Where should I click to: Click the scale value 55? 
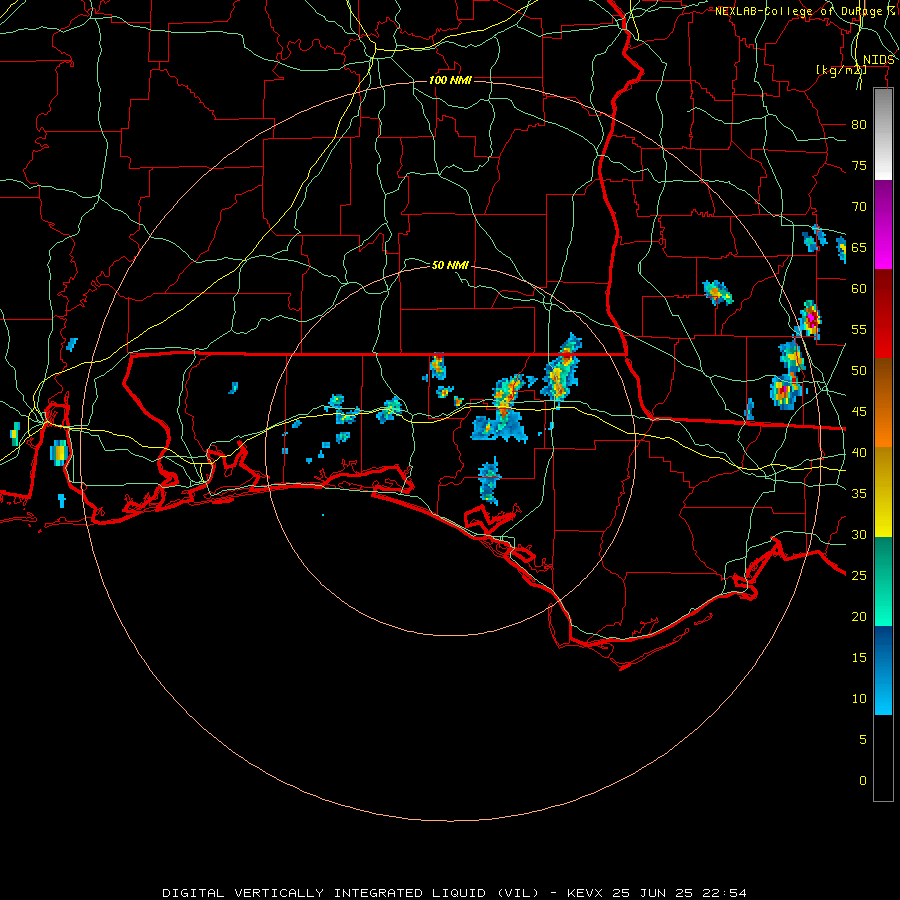859,330
